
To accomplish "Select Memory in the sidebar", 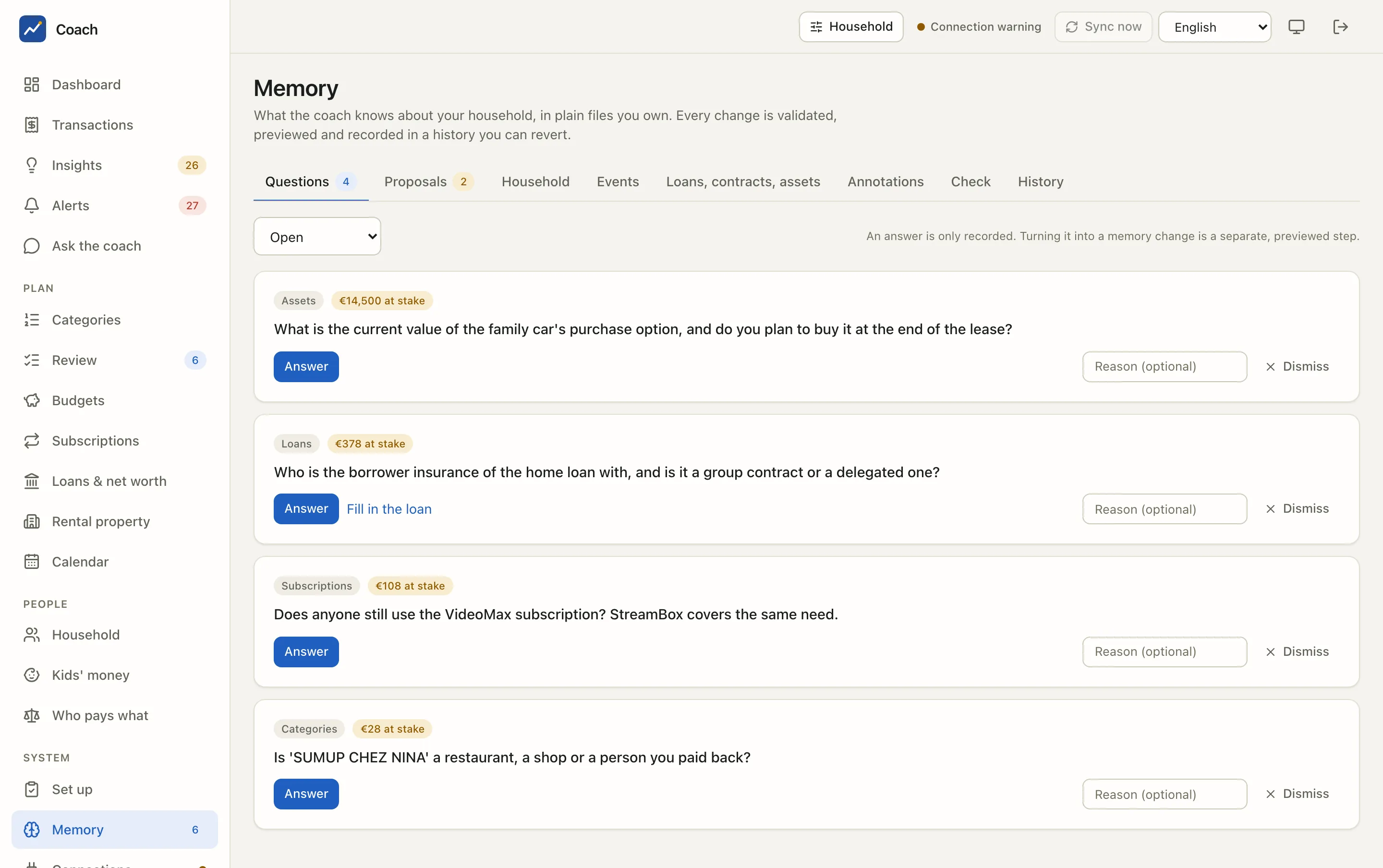I will point(114,830).
